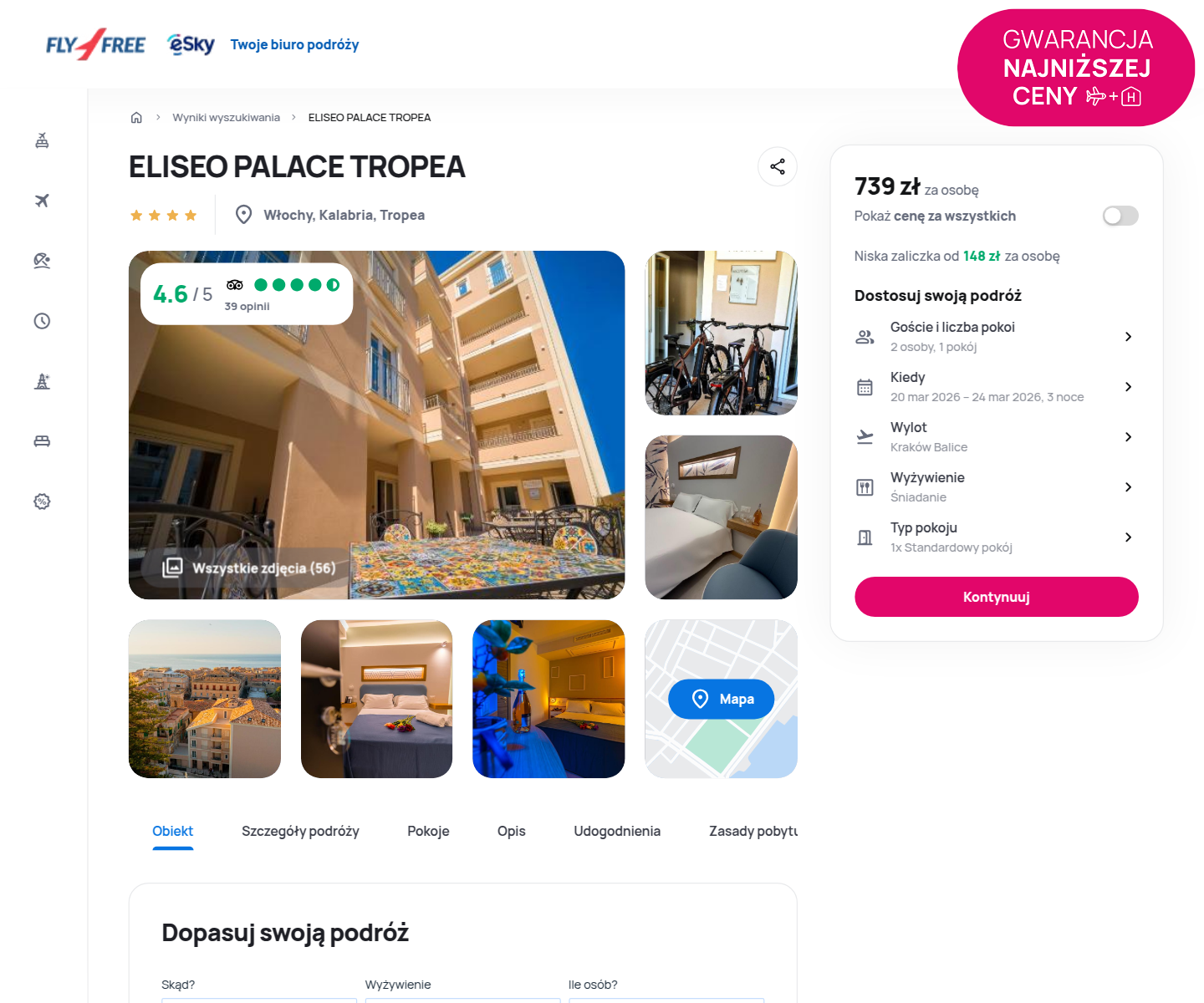Screen dimensions: 1204x1003
Task: Click the percent deals badge icon
Action: point(42,501)
